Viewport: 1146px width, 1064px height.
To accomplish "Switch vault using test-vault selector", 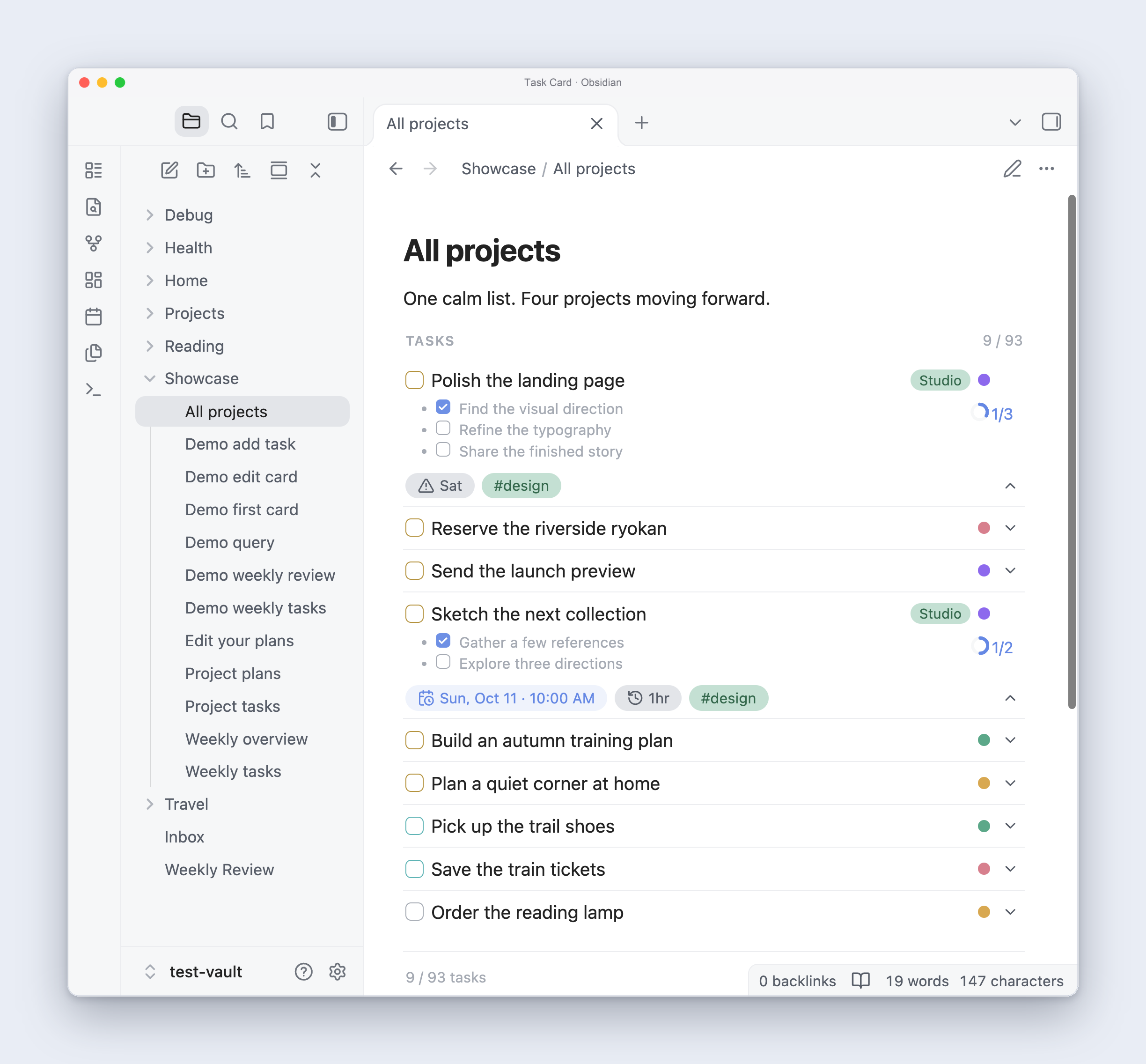I will (193, 971).
